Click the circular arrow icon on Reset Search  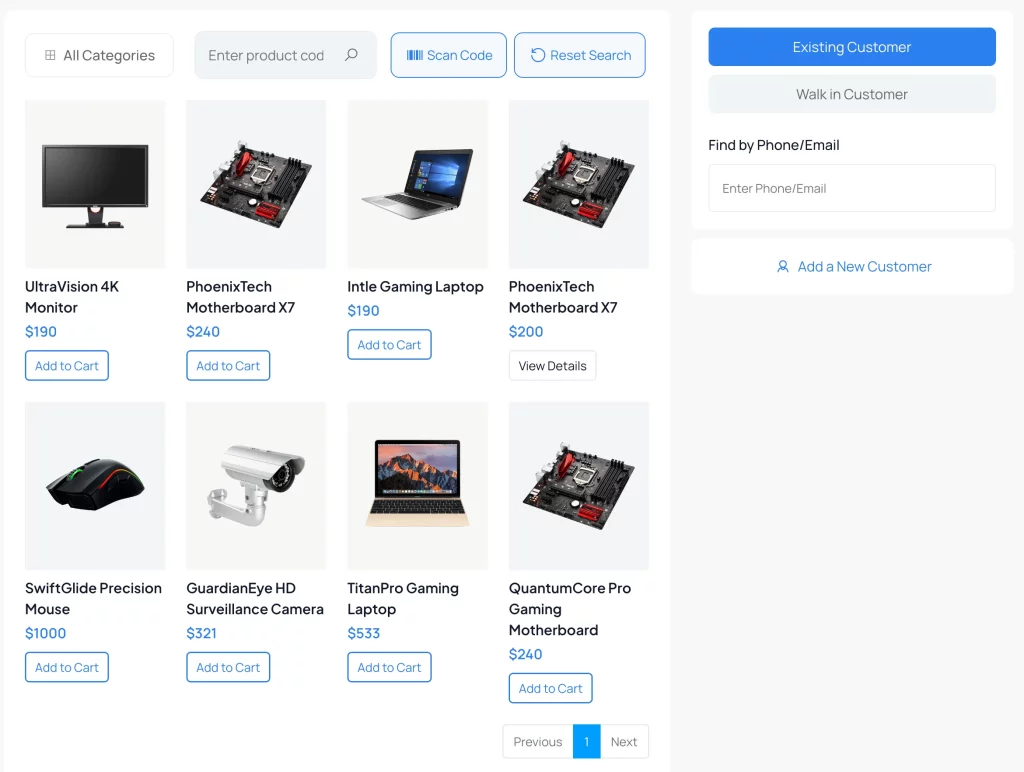537,55
